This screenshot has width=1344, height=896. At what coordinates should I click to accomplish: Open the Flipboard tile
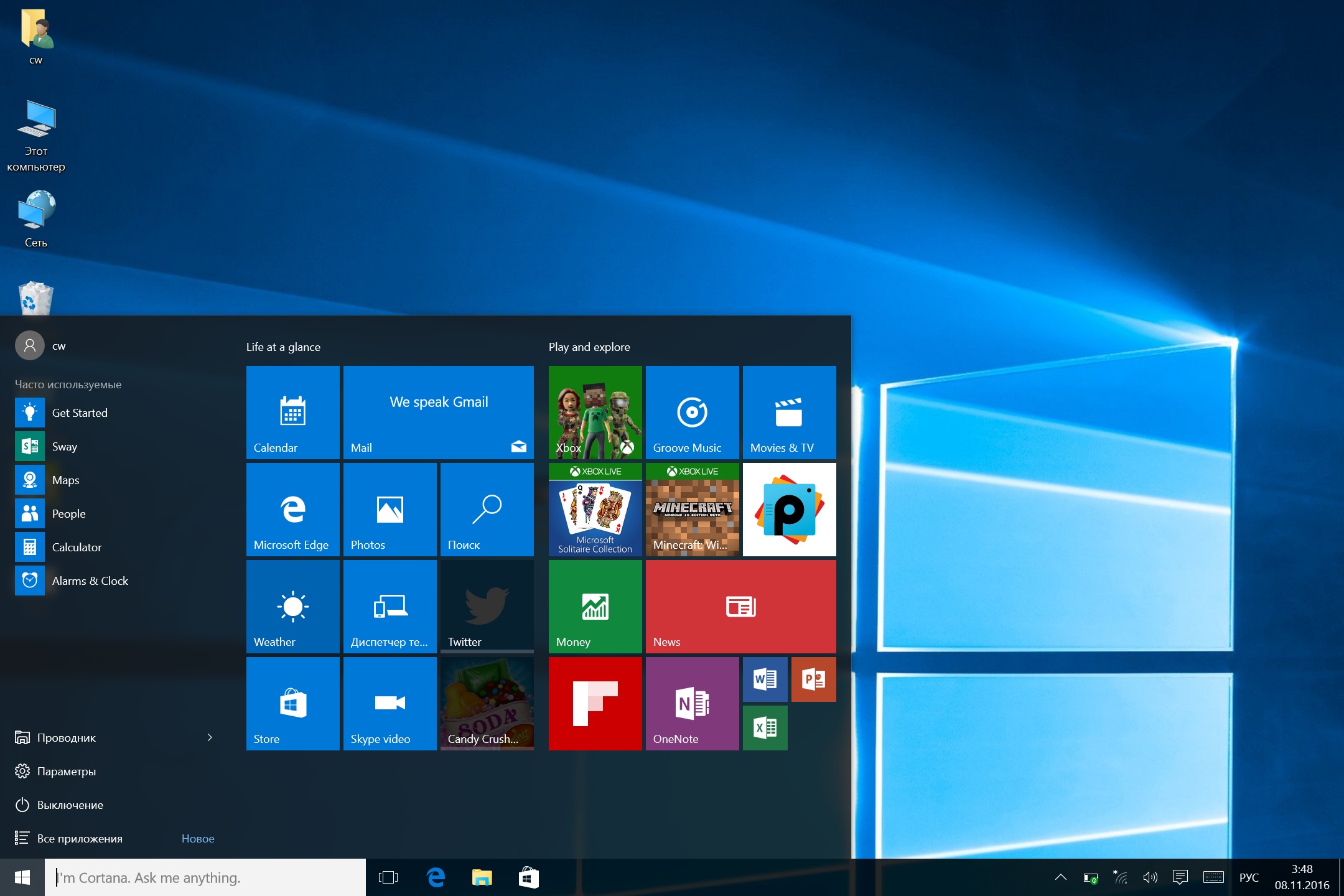595,703
